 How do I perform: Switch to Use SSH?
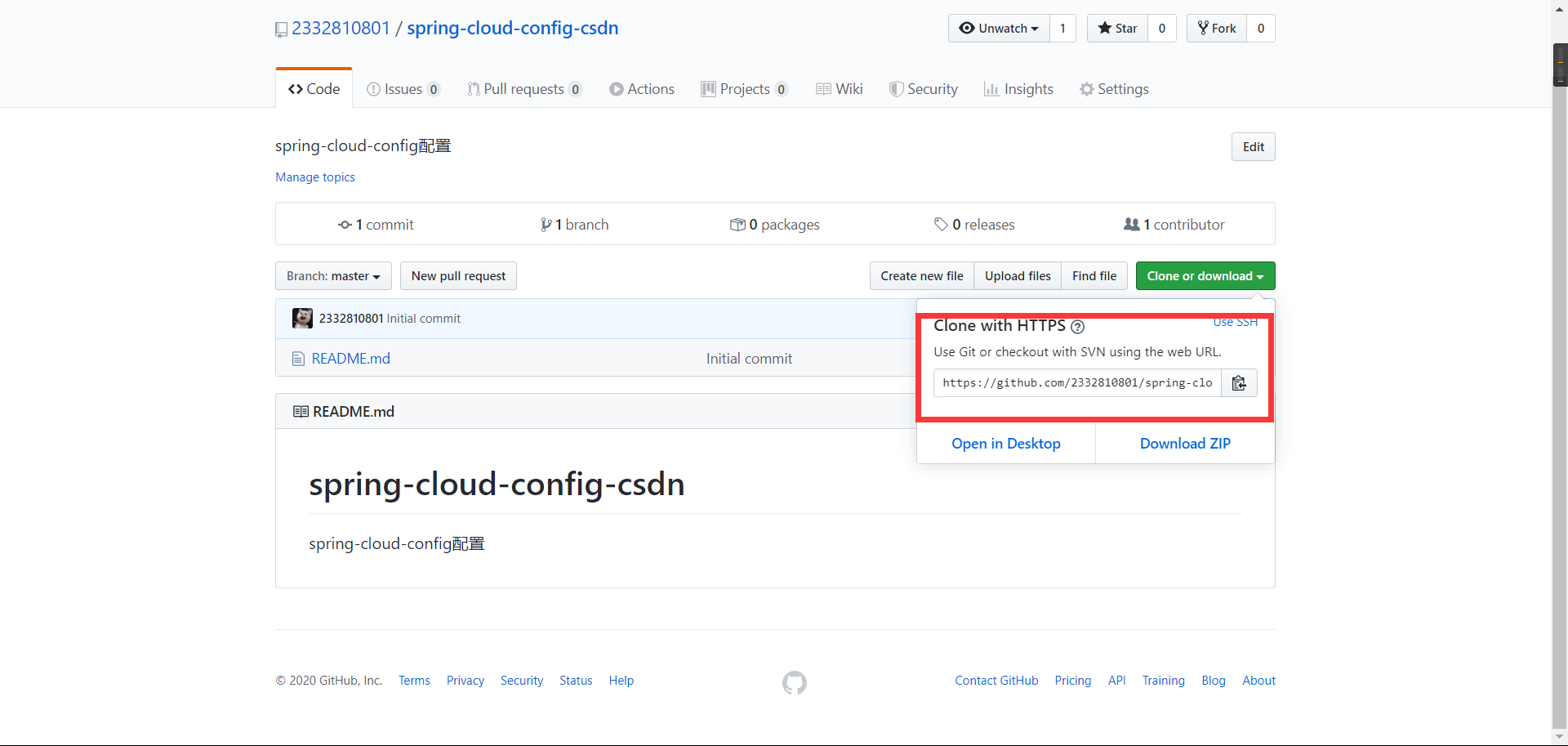(1236, 323)
